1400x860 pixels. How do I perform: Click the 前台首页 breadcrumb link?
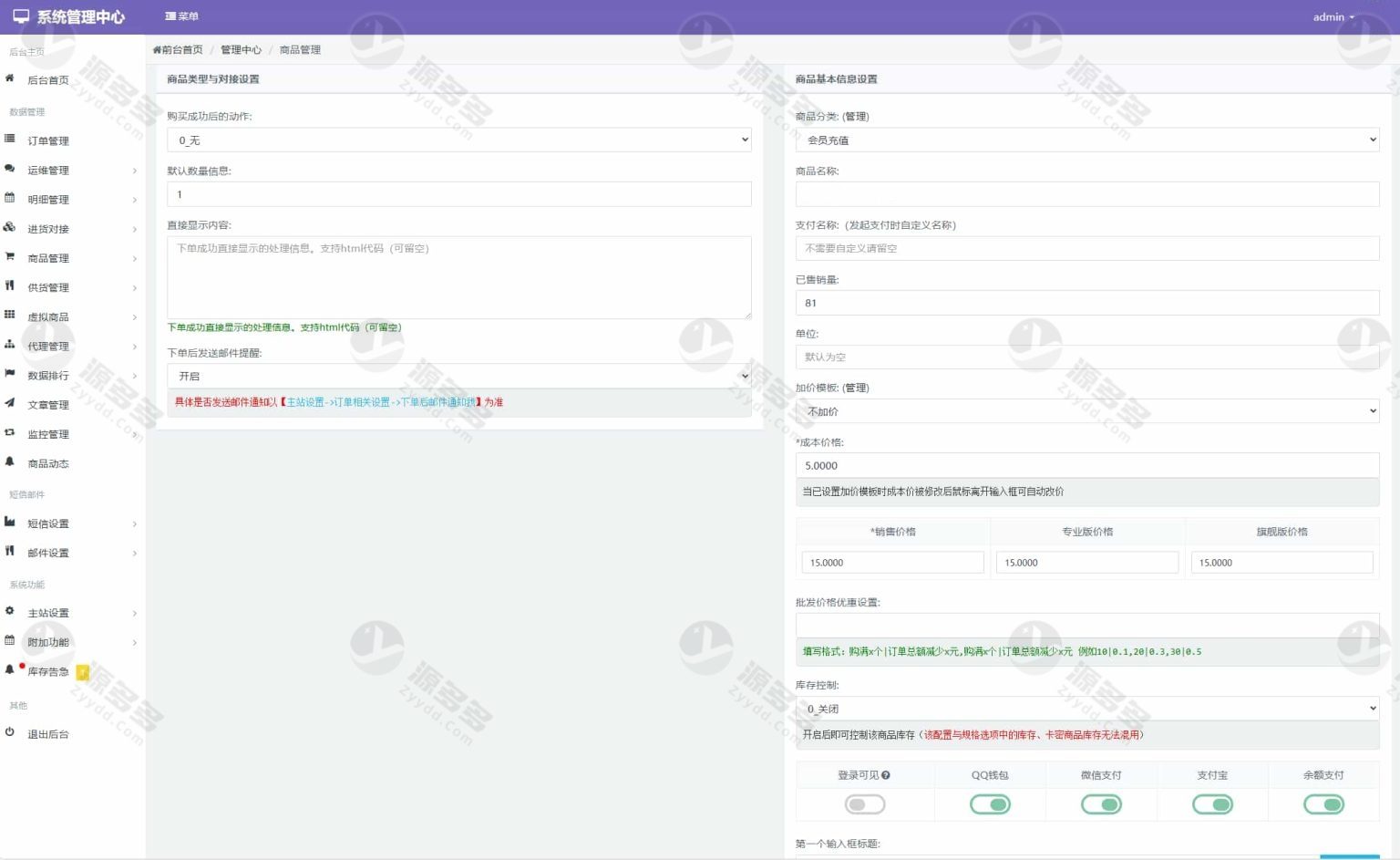(179, 50)
